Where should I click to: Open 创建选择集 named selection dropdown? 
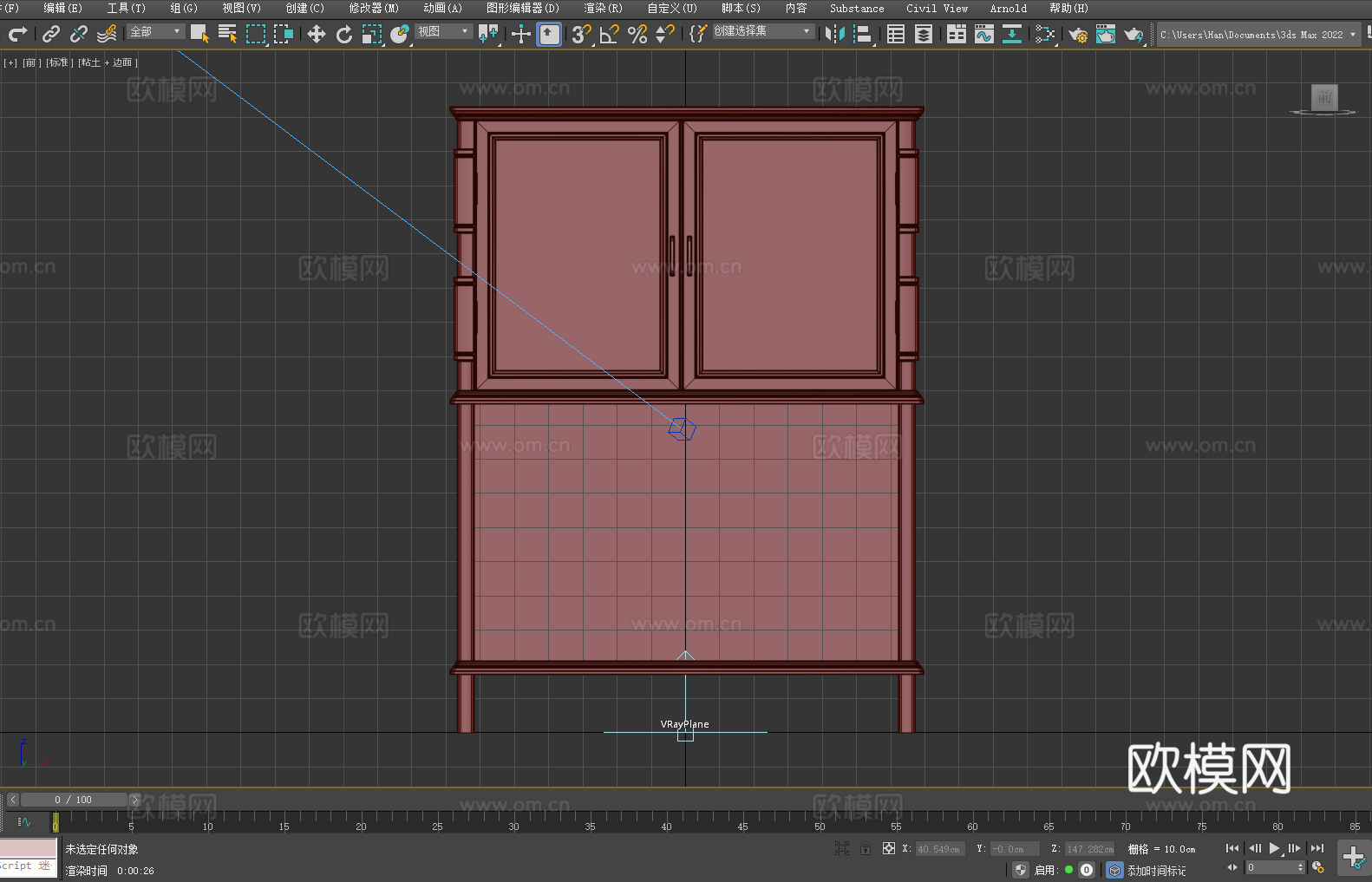pos(763,31)
